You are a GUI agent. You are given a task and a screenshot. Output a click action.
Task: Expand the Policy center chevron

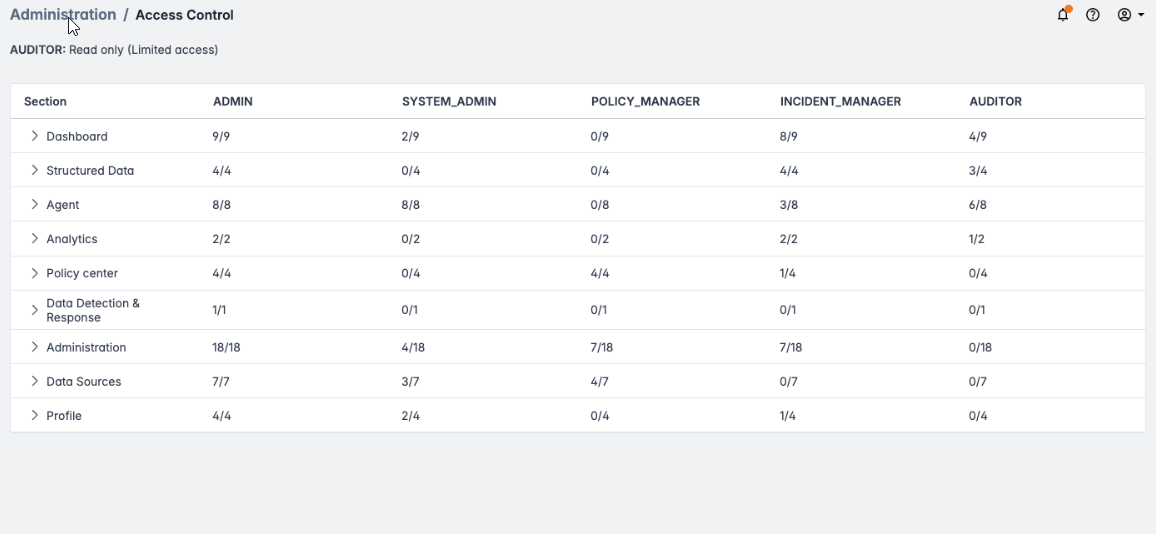[x=34, y=273]
